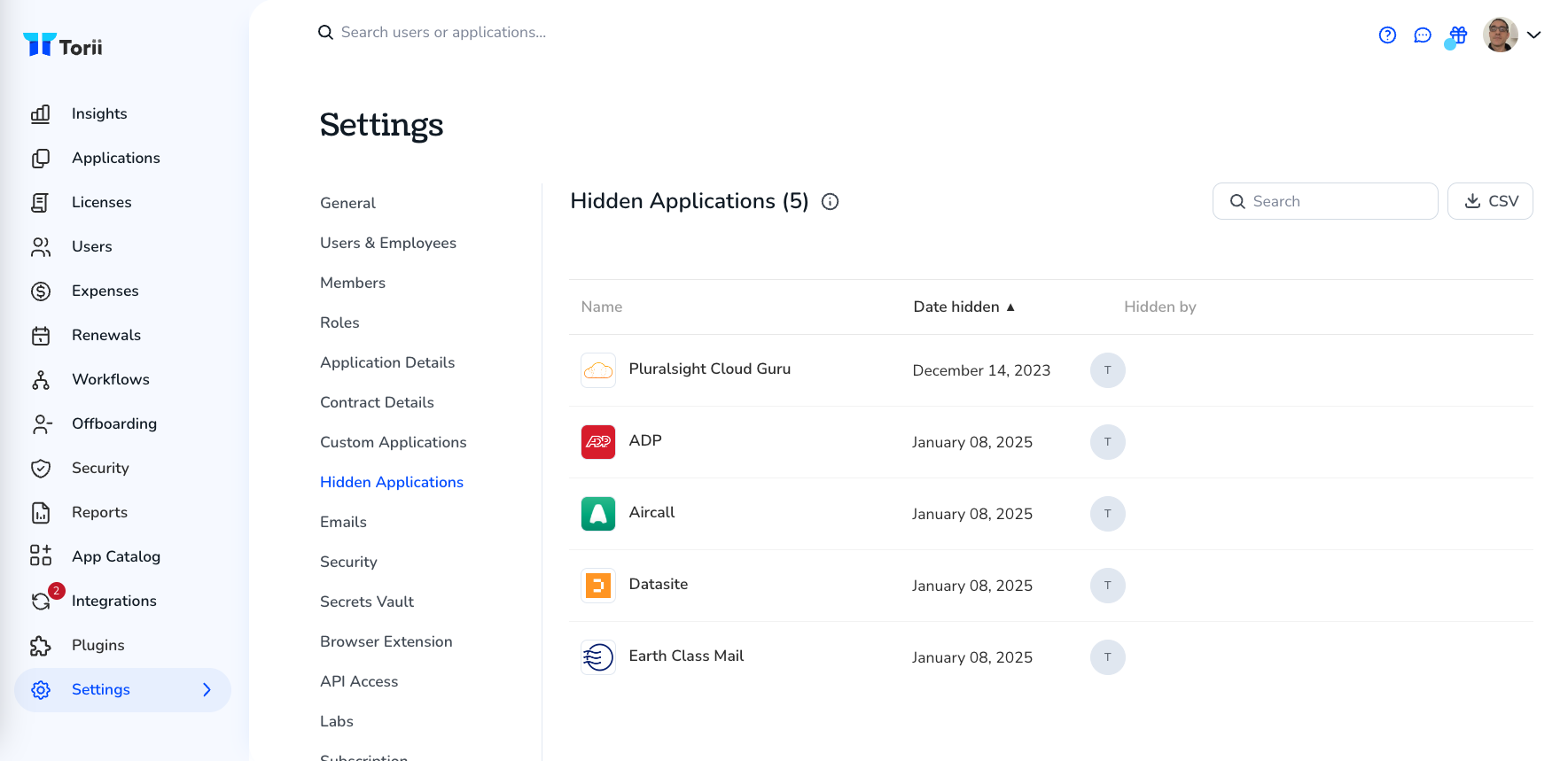
Task: Click the Integrations sync icon with badge
Action: click(x=41, y=601)
